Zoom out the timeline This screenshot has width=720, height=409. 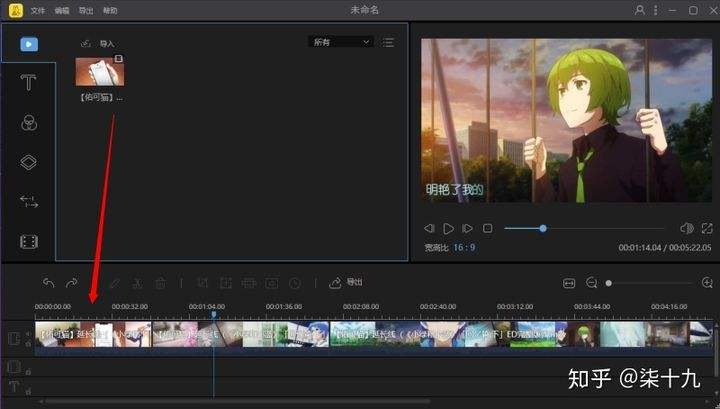tap(592, 283)
